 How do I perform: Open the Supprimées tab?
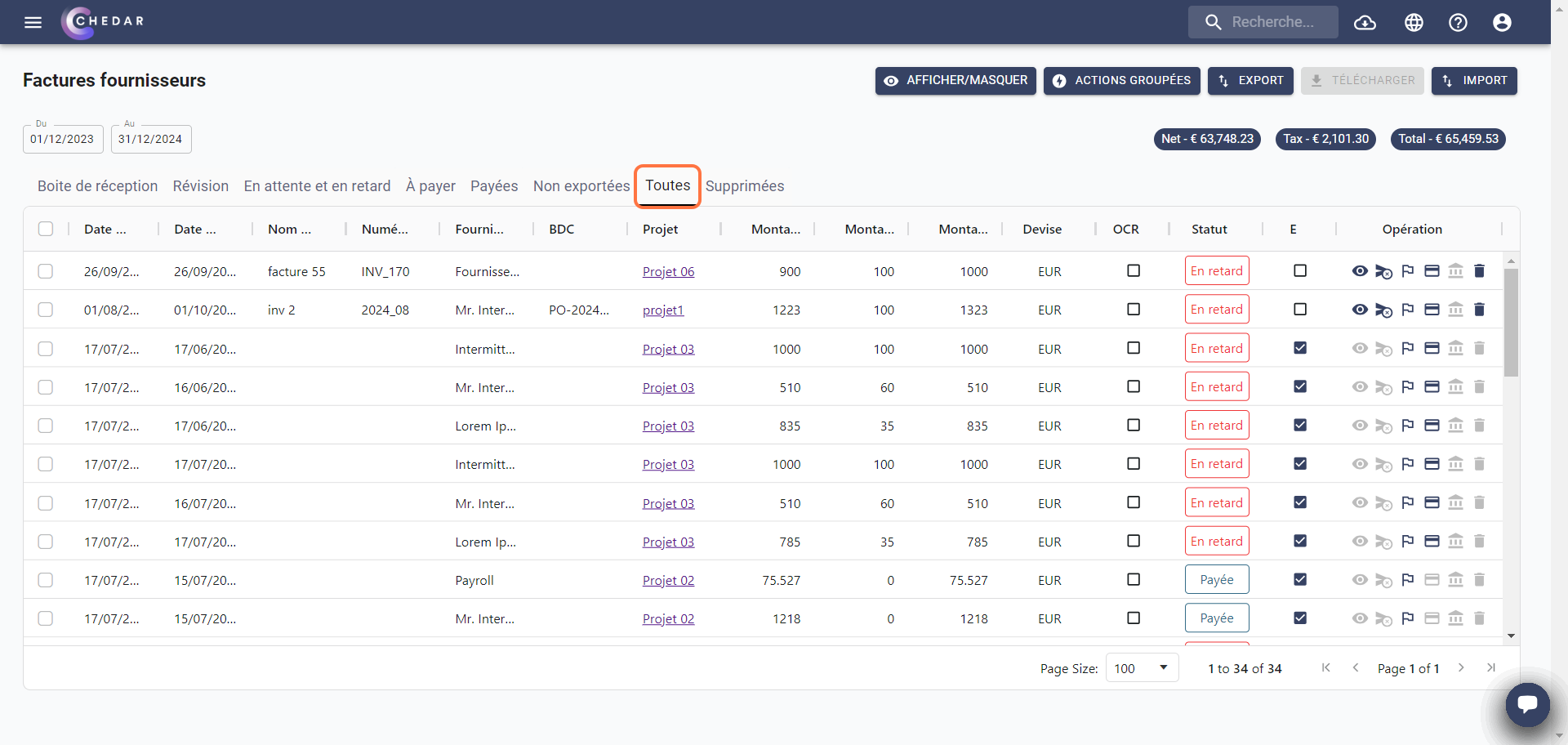[745, 186]
